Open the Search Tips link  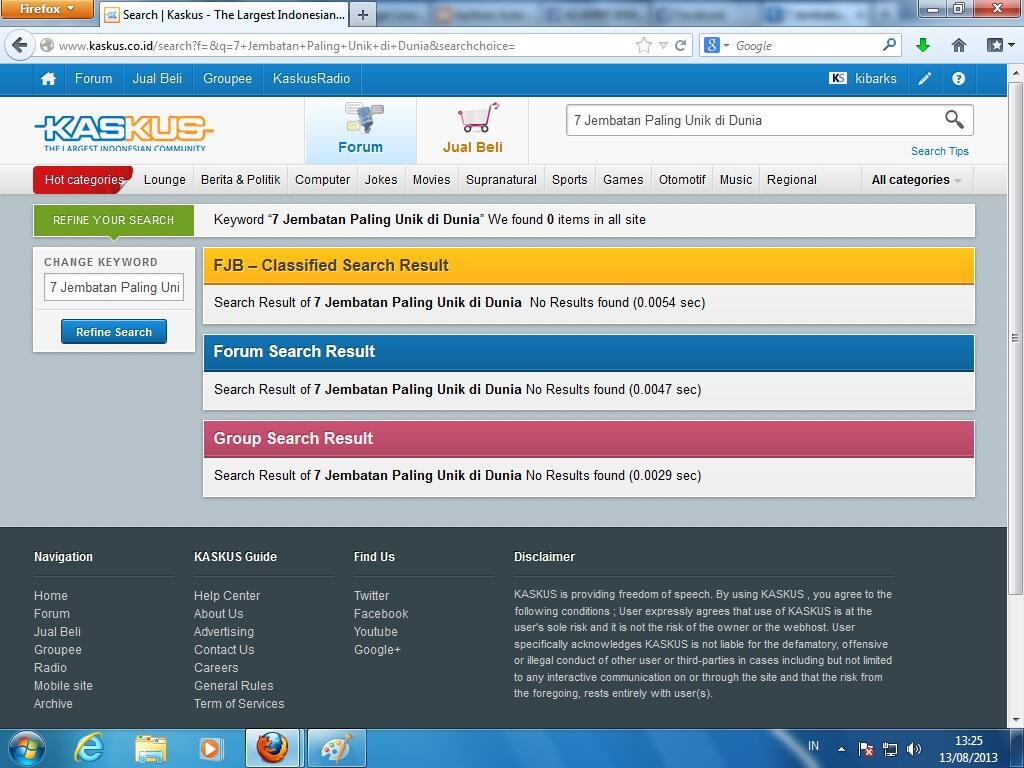pos(940,151)
